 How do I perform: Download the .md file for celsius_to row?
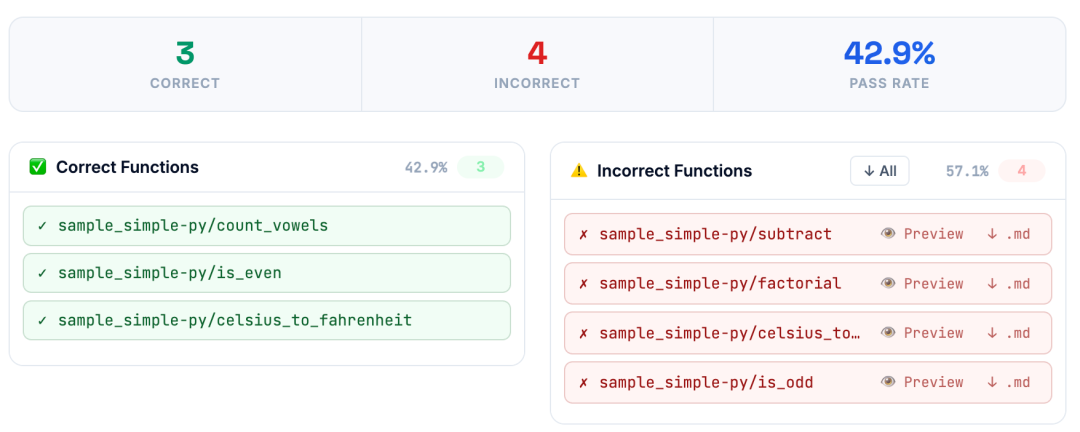click(1008, 333)
